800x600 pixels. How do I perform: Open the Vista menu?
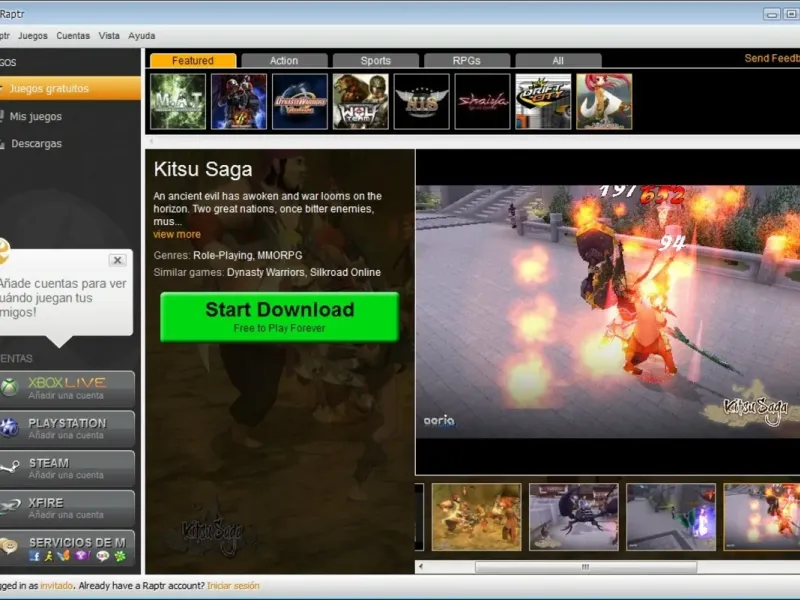tap(109, 36)
